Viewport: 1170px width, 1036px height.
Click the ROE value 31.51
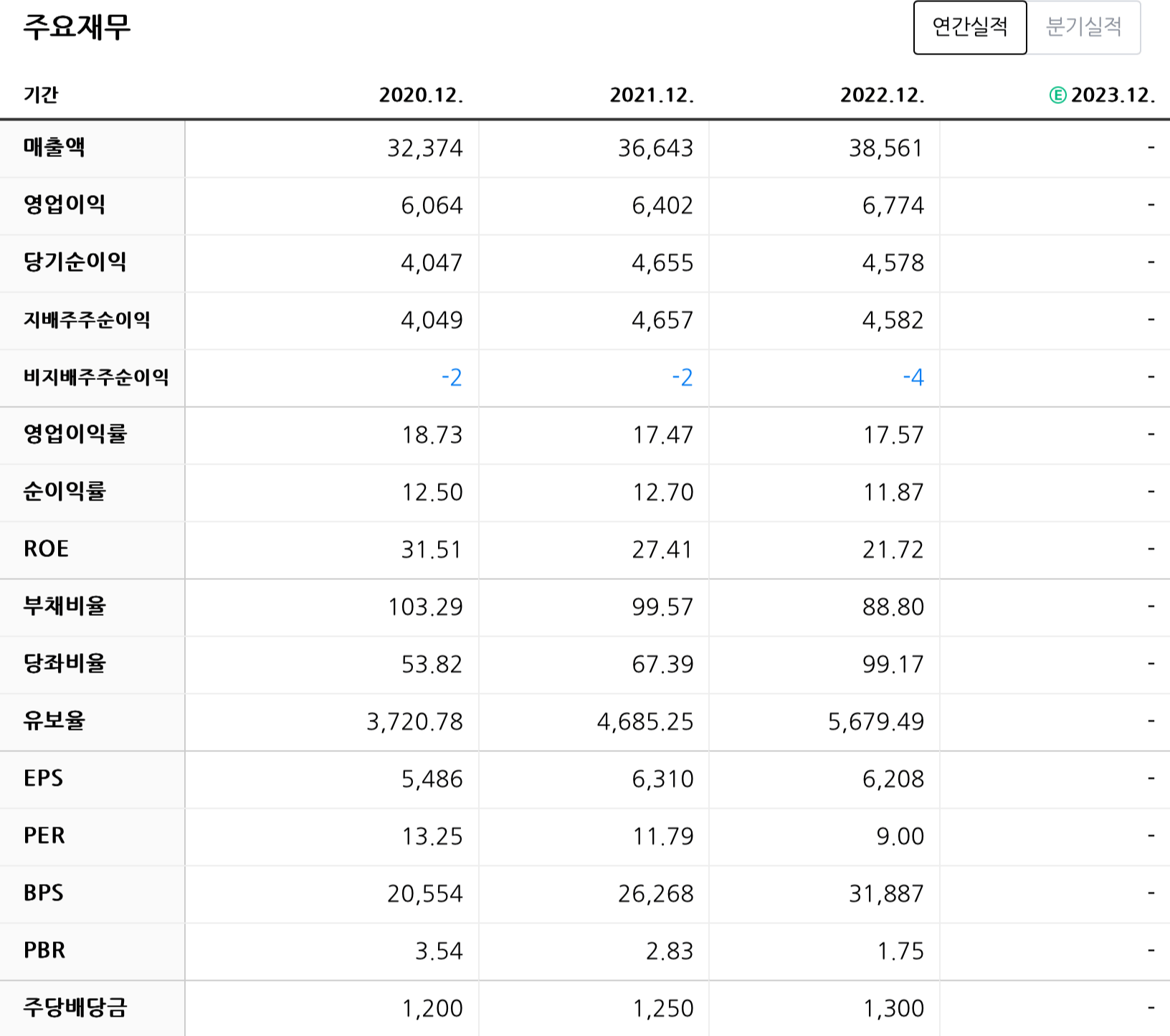coord(432,550)
